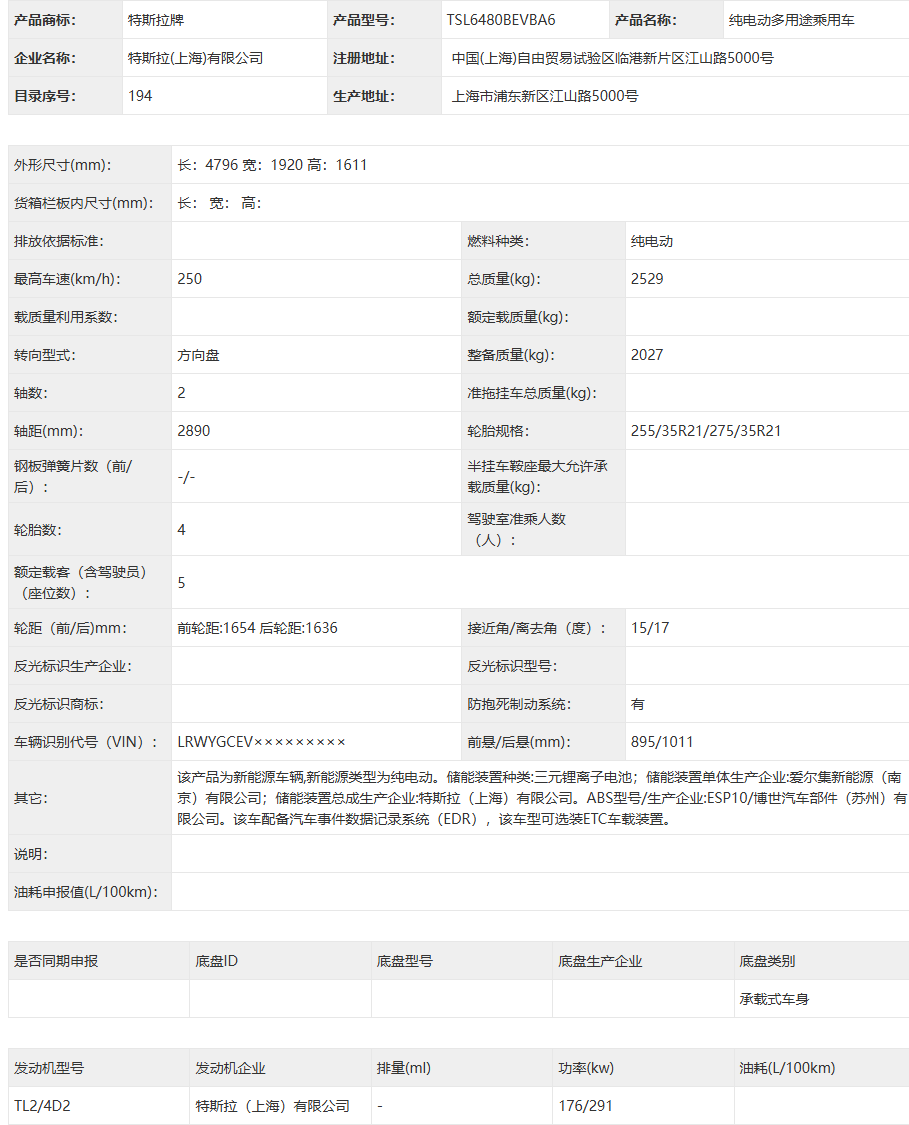Click the 车辆识别代号（VIN） label

(x=86, y=742)
